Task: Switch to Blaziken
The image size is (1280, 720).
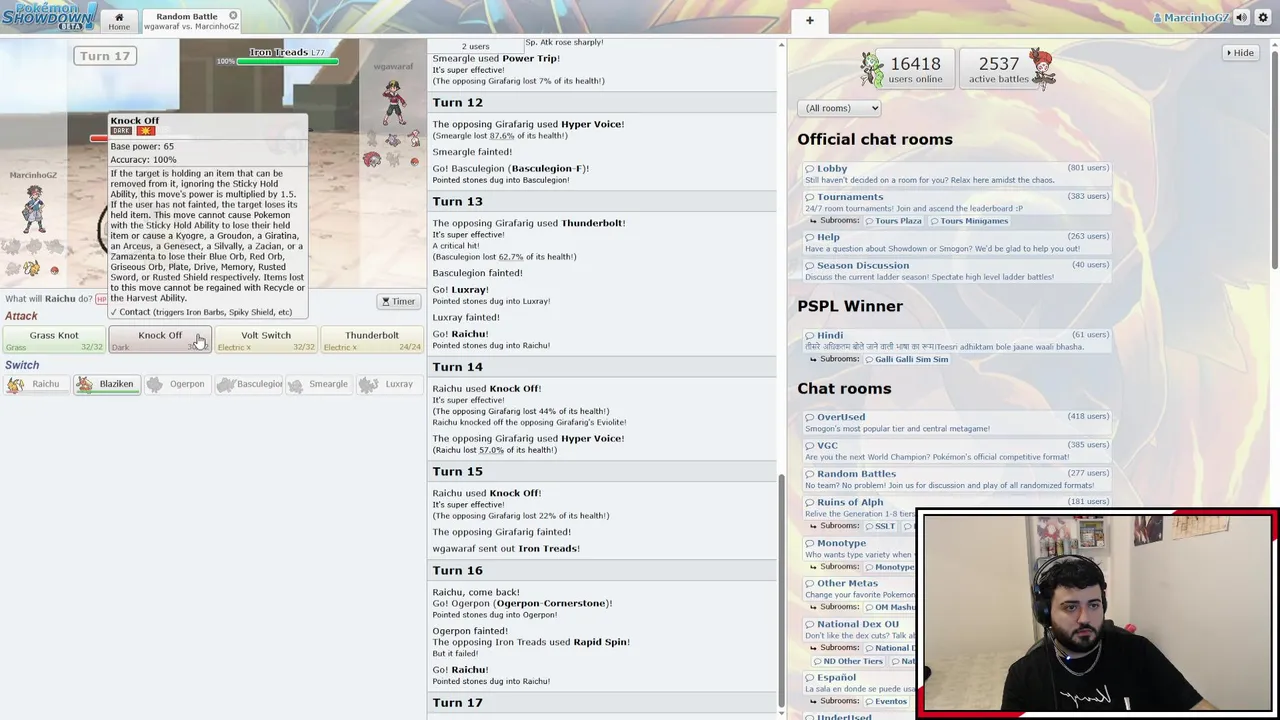Action: point(106,384)
